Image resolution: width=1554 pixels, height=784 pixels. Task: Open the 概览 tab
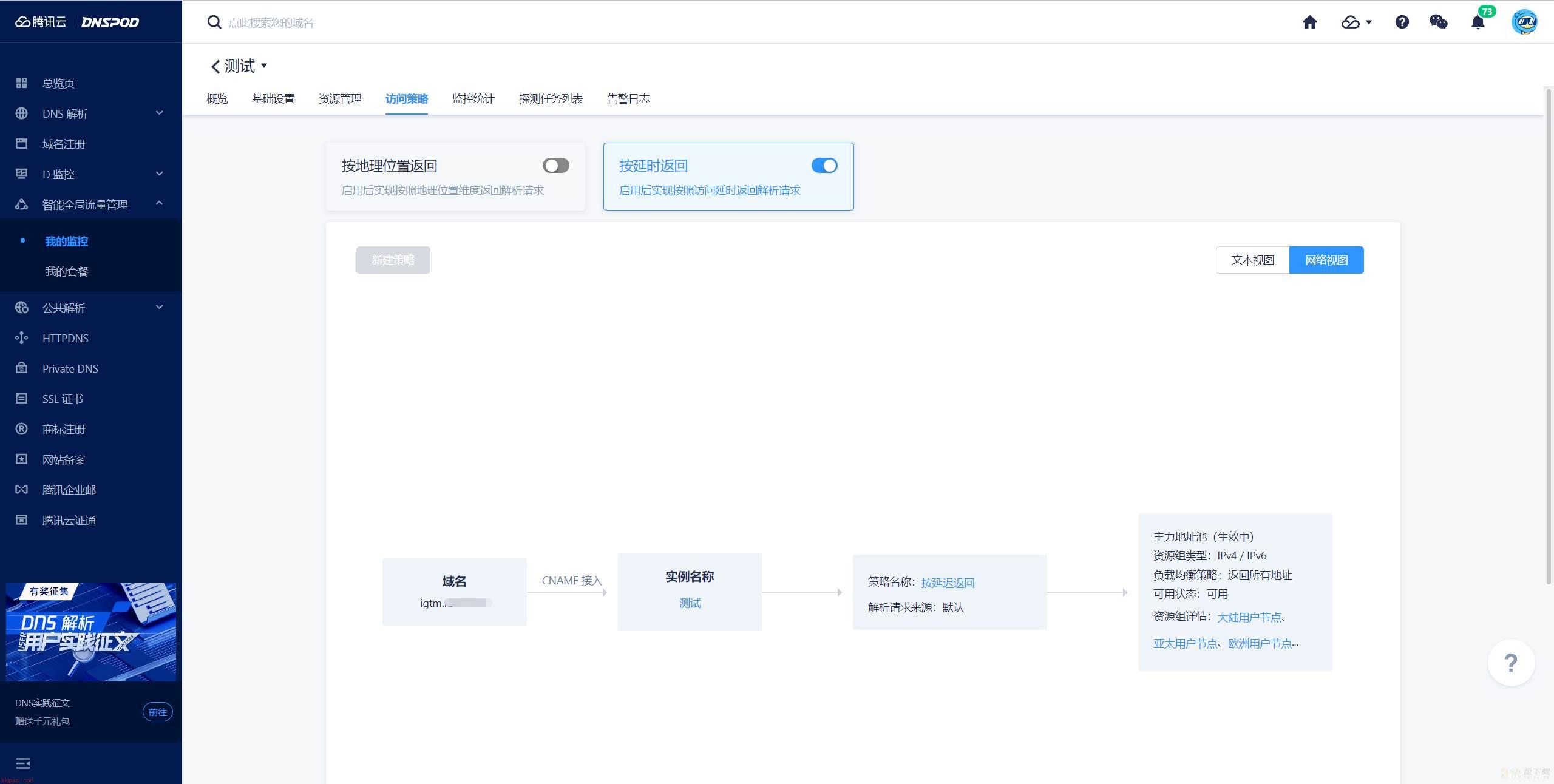tap(217, 99)
